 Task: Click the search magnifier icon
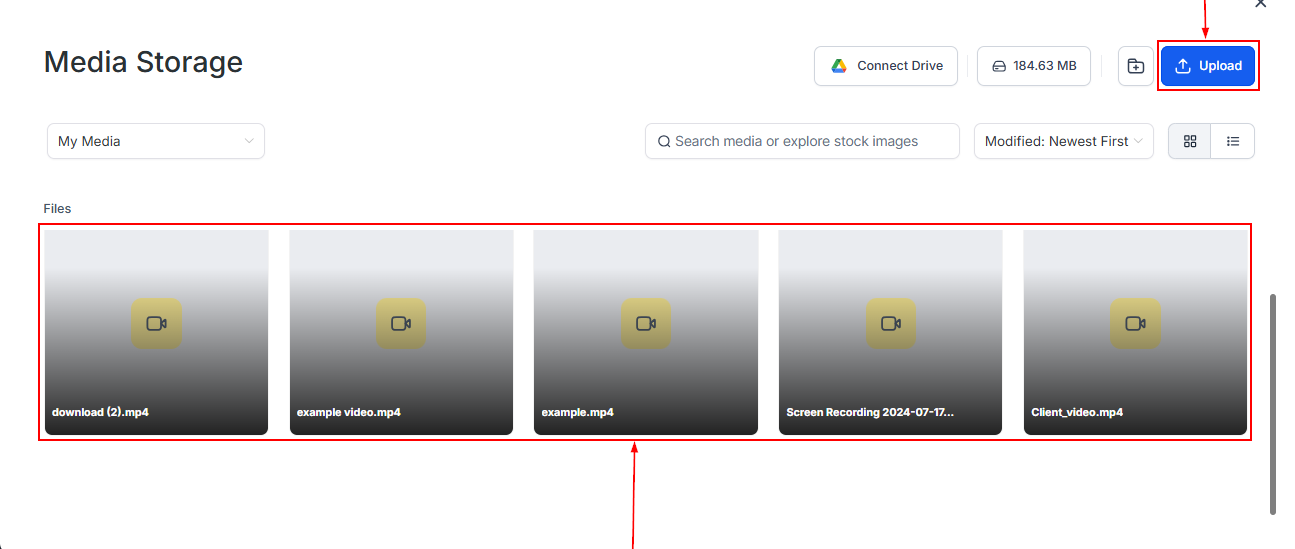tap(664, 142)
